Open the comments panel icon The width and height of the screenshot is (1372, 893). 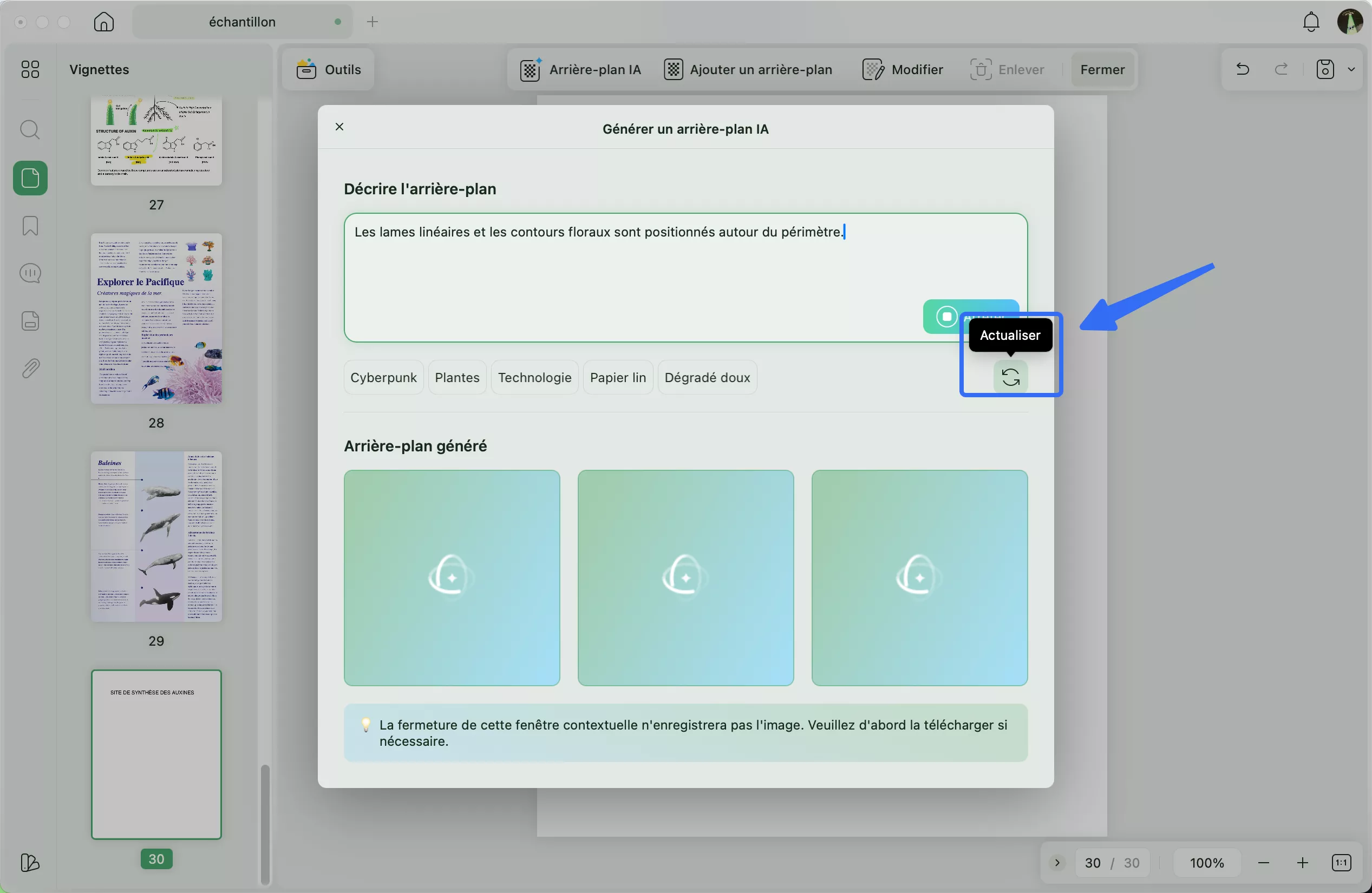[x=30, y=273]
